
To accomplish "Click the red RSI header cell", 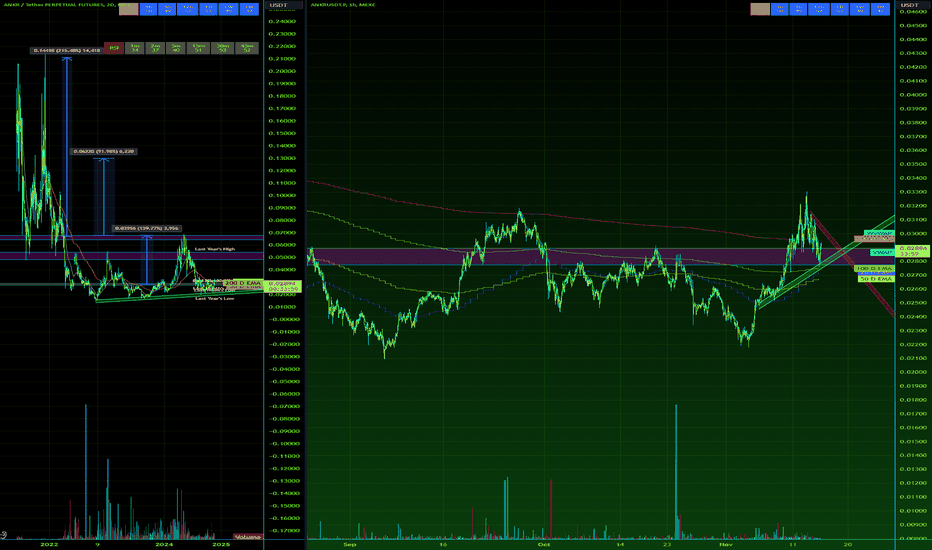I will [114, 48].
